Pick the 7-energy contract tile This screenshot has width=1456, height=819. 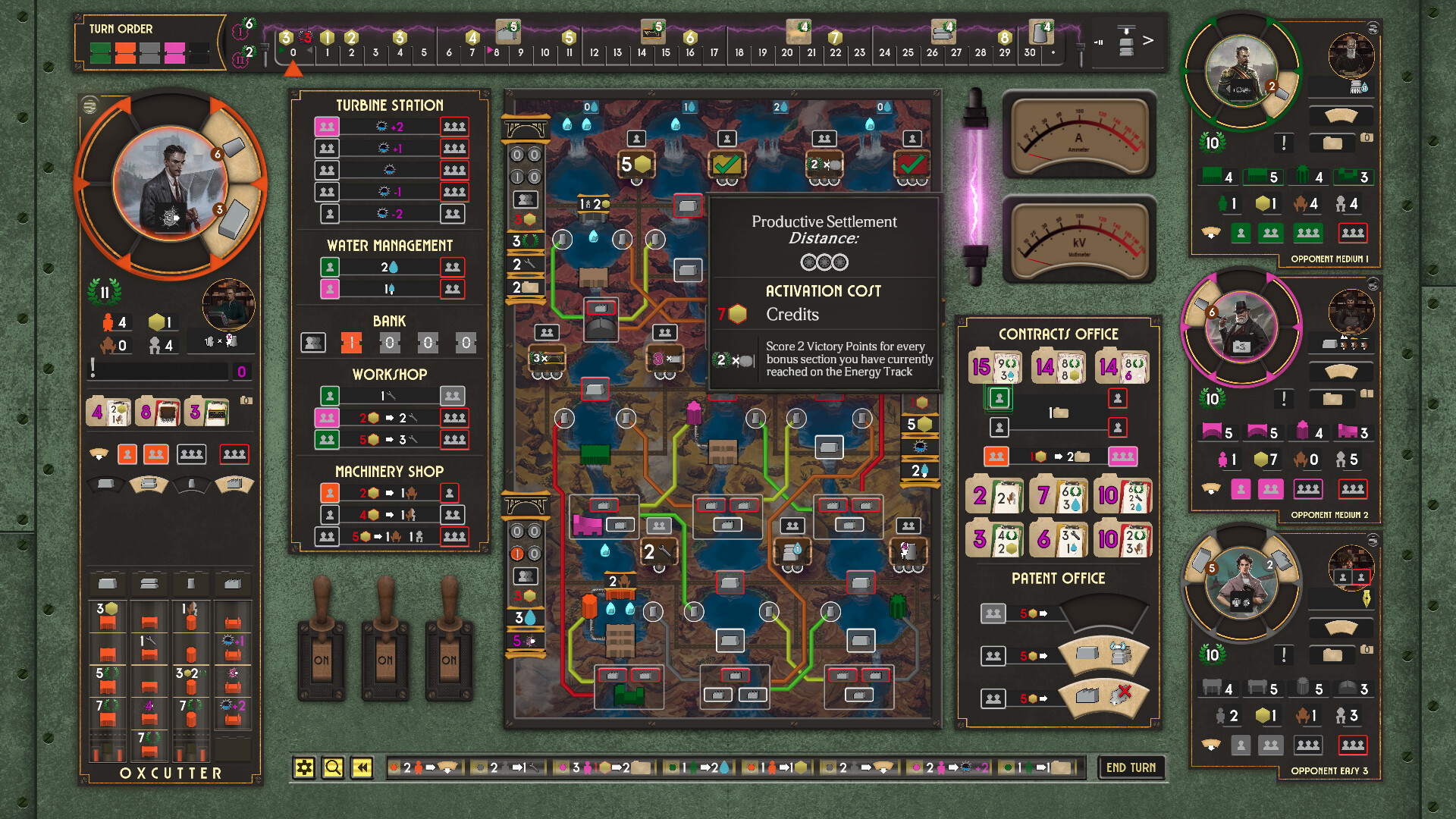(1058, 496)
